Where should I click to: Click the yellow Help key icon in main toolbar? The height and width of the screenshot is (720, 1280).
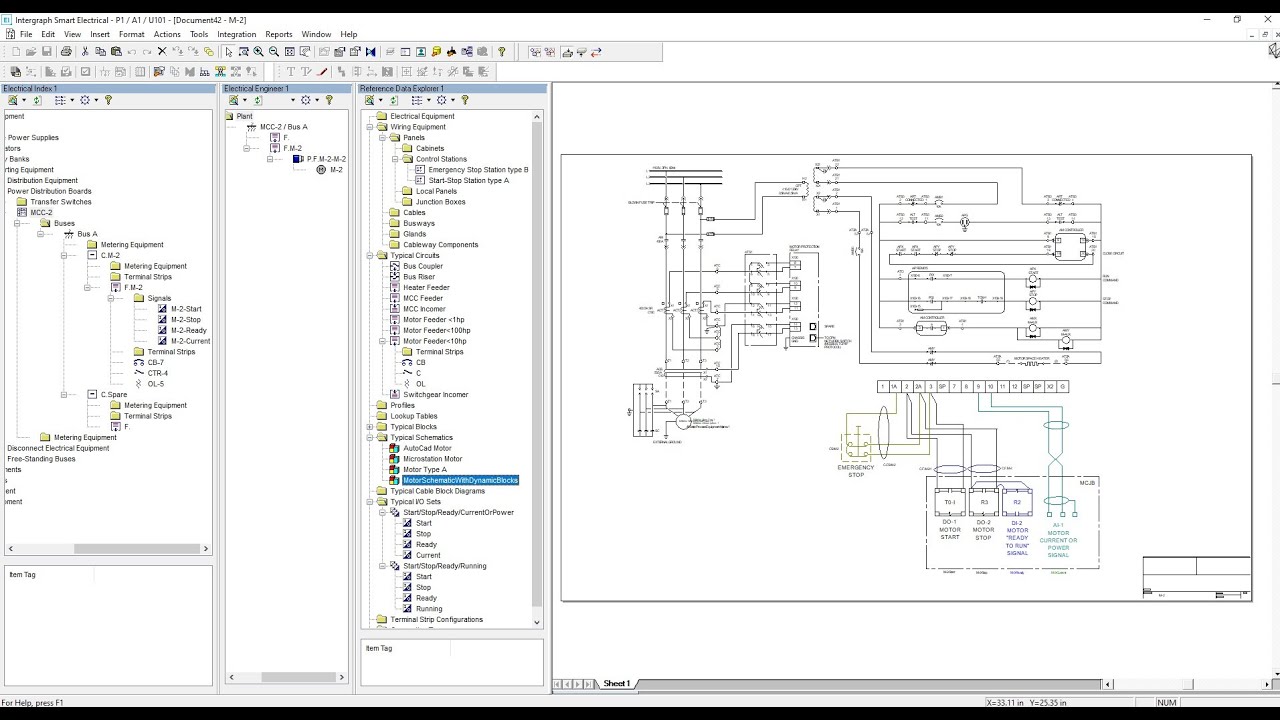(502, 51)
